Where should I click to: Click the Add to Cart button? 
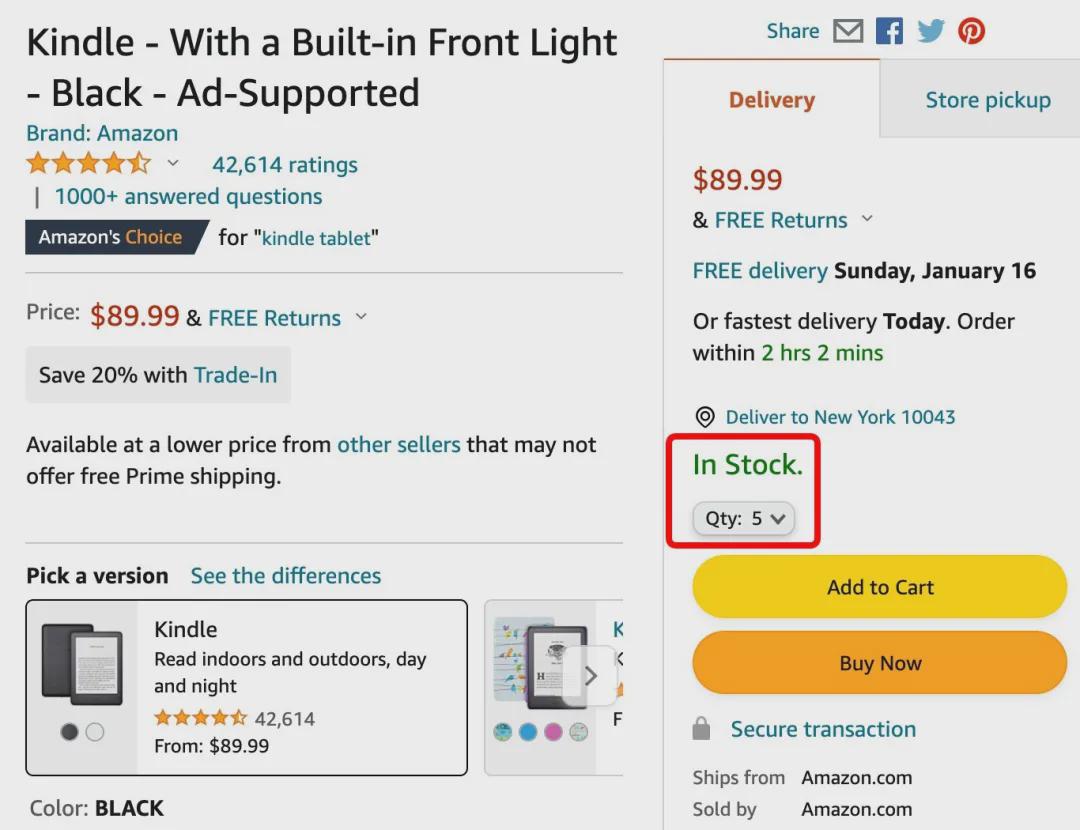878,587
